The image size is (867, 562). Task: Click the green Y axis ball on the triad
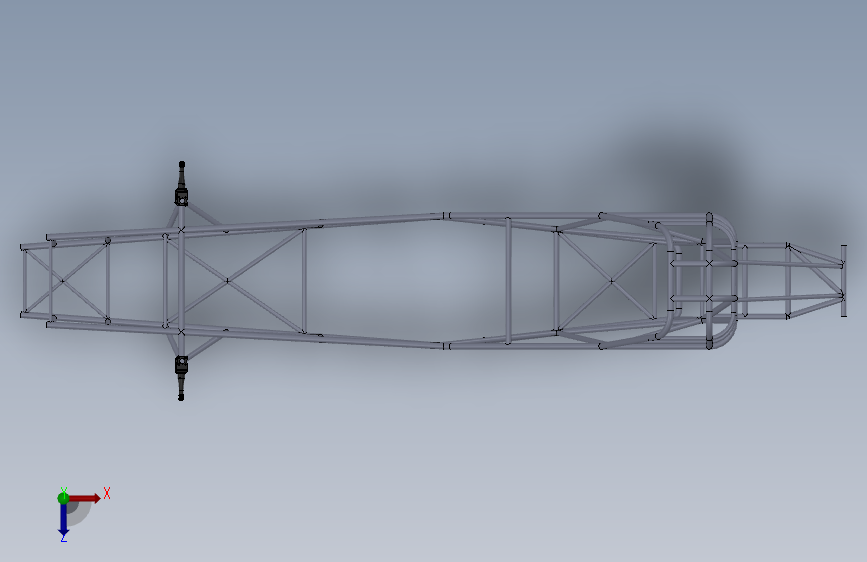tap(63, 498)
